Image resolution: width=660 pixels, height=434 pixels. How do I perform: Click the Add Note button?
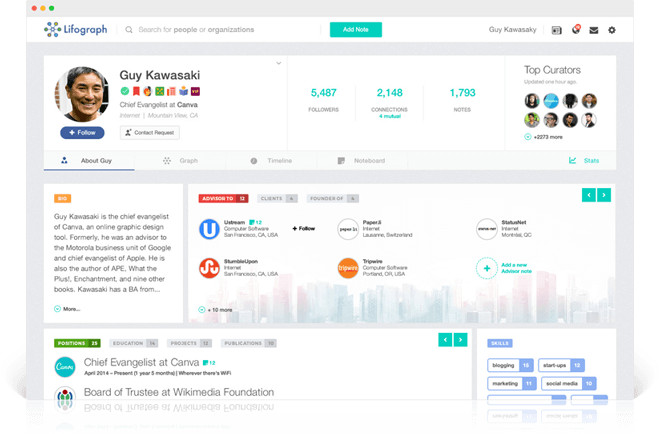[356, 29]
